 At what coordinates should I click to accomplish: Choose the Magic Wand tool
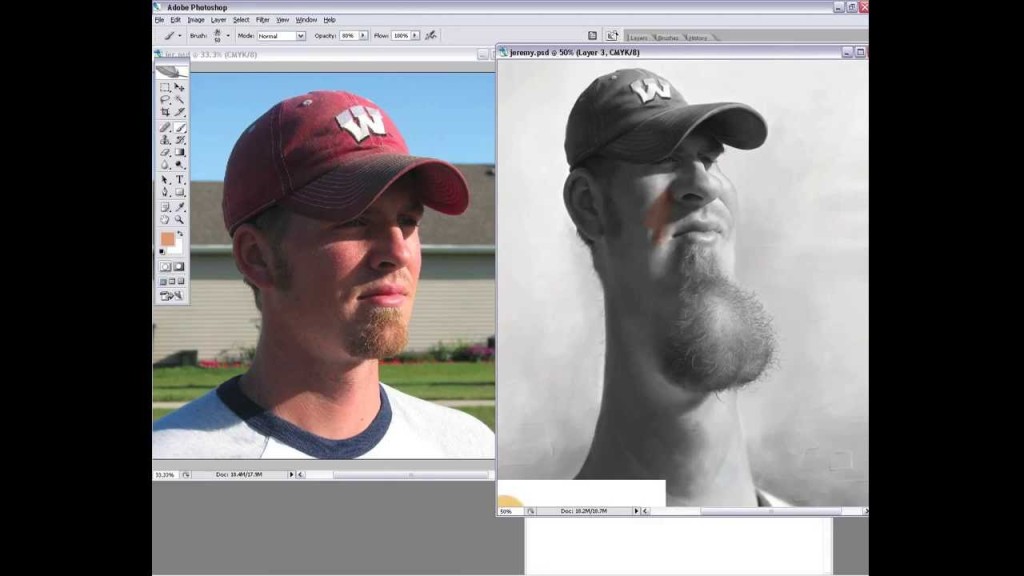tap(180, 100)
